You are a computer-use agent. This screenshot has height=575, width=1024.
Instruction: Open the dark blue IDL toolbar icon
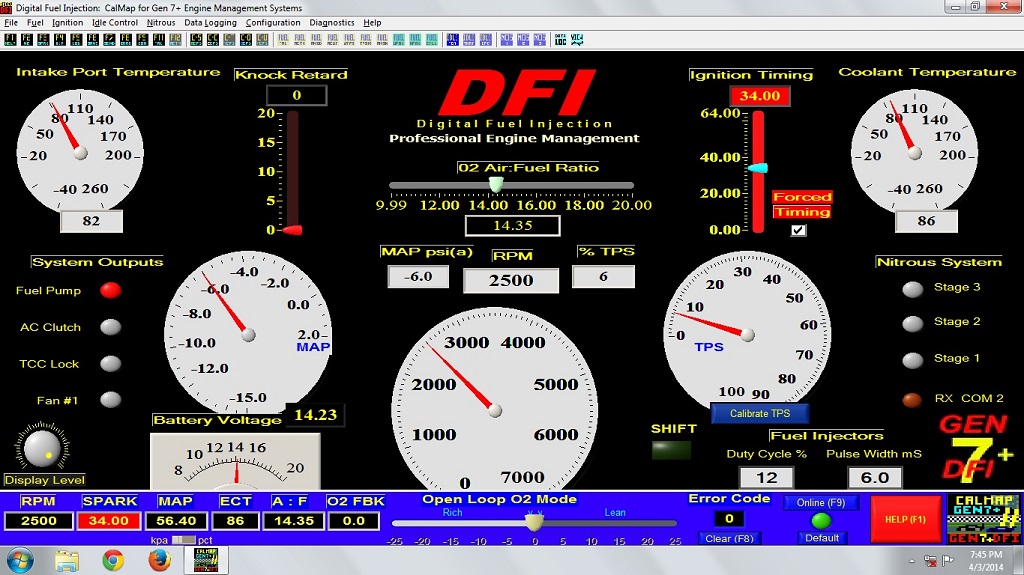click(453, 40)
